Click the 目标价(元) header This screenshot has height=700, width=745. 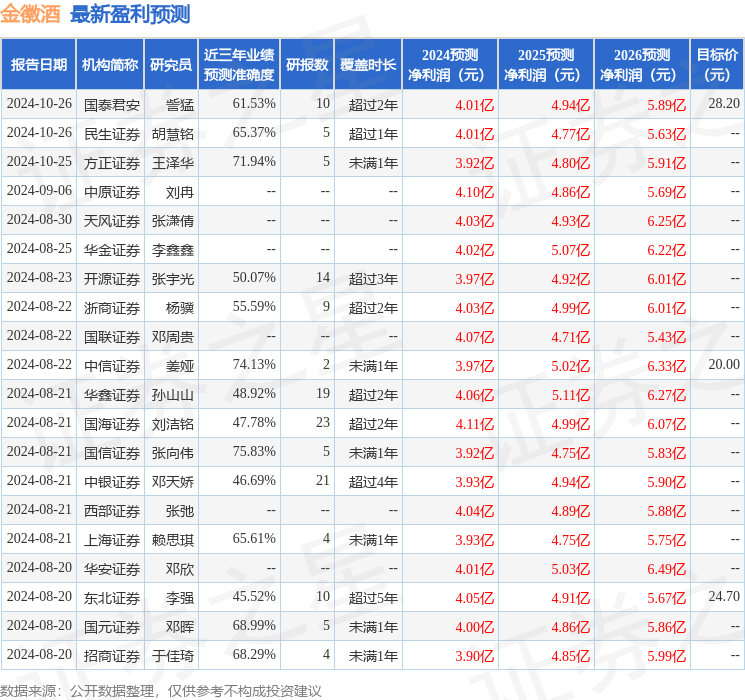[717, 65]
